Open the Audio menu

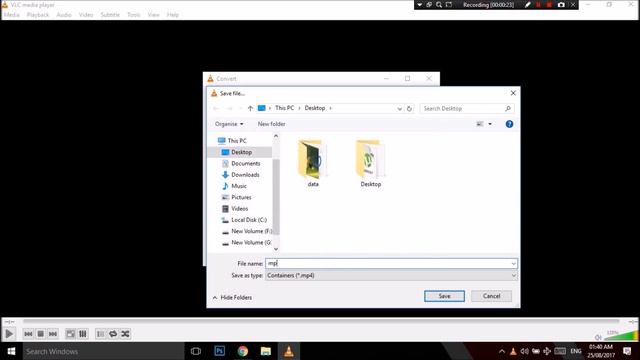[64, 15]
